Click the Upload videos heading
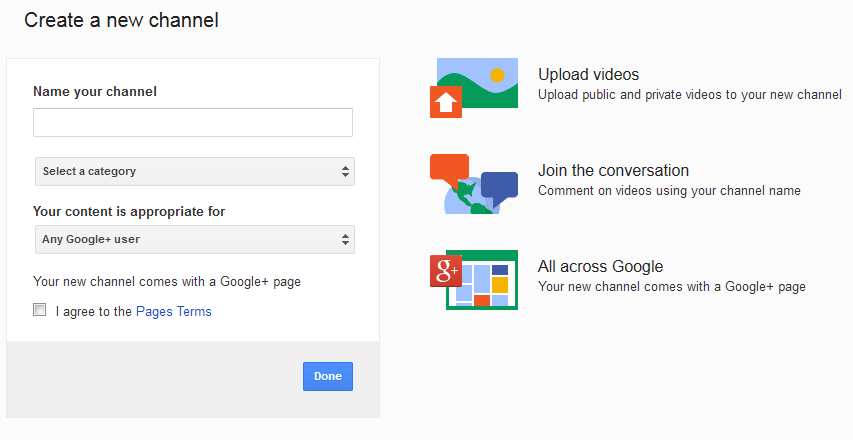The image size is (853, 440). [x=588, y=74]
